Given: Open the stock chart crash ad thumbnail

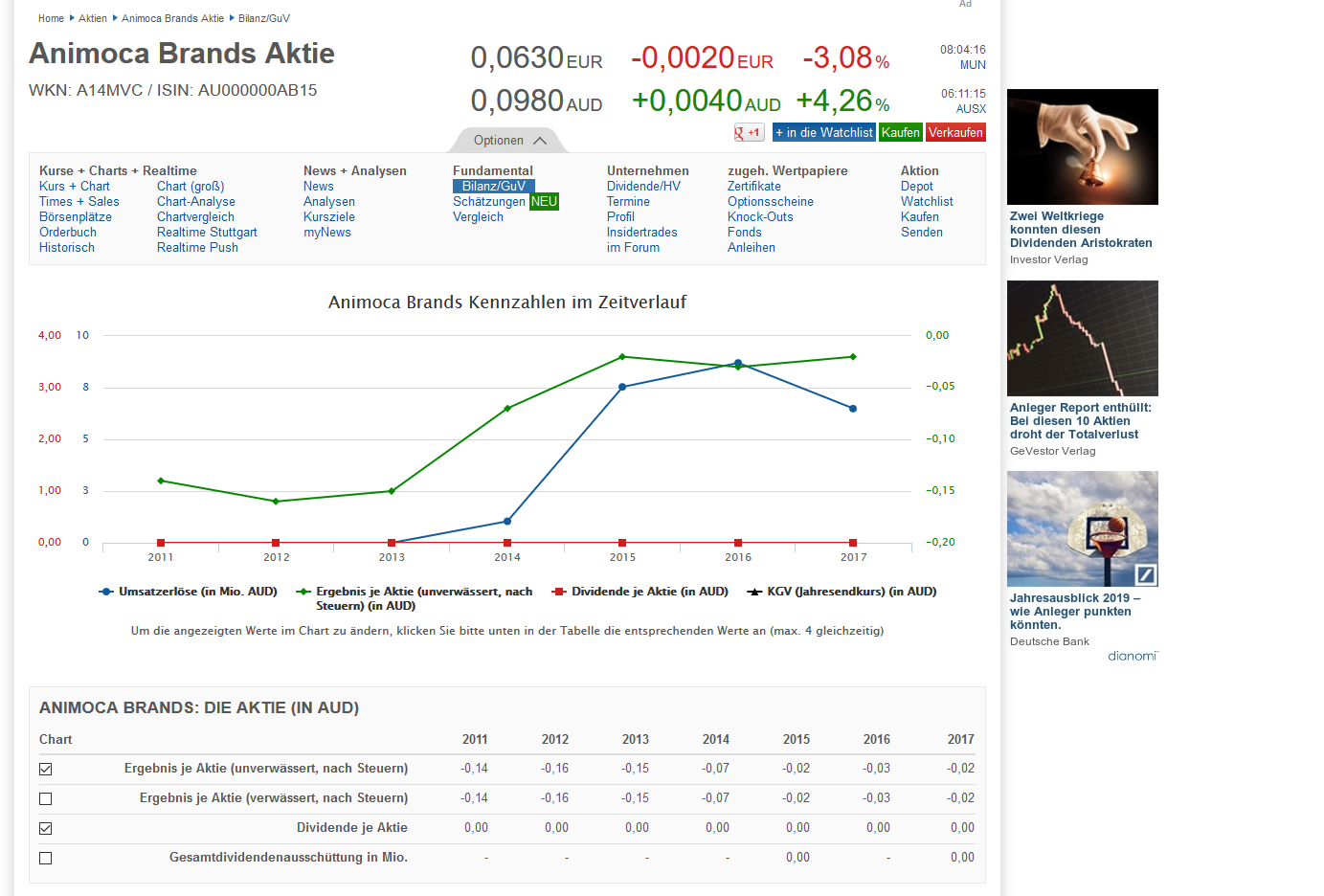Looking at the screenshot, I should [1082, 338].
